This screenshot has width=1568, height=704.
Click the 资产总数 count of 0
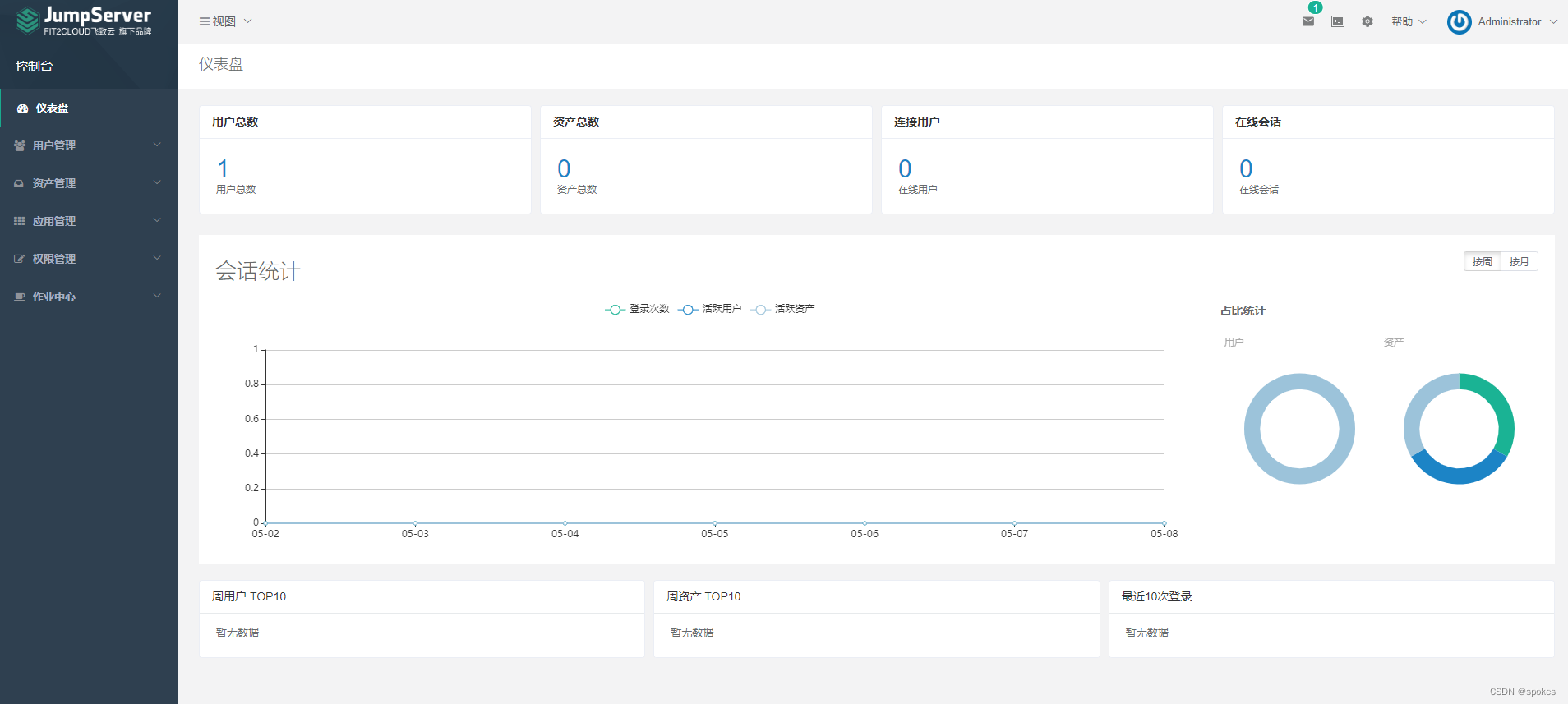coord(564,168)
